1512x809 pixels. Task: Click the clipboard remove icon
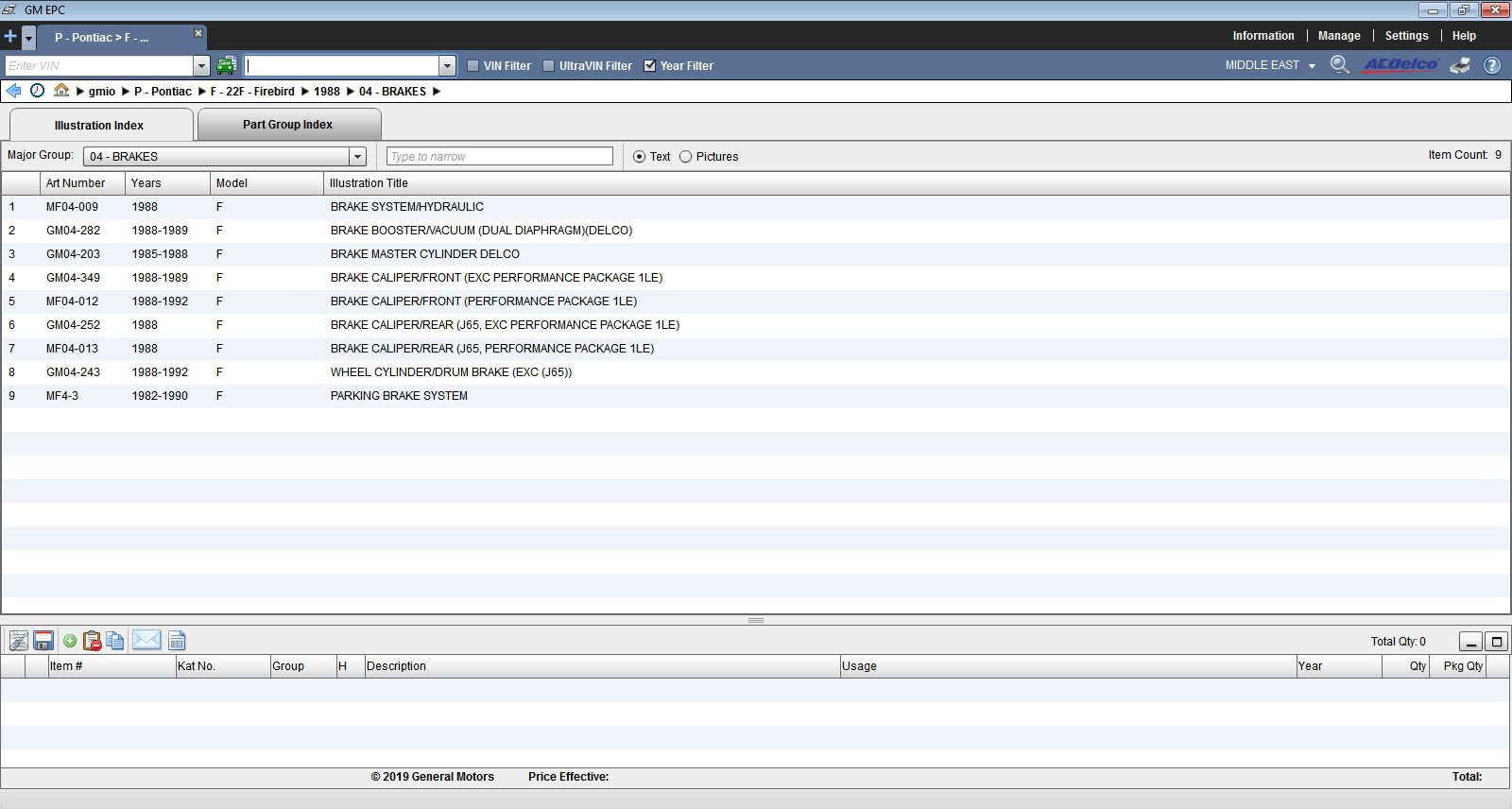click(x=93, y=641)
